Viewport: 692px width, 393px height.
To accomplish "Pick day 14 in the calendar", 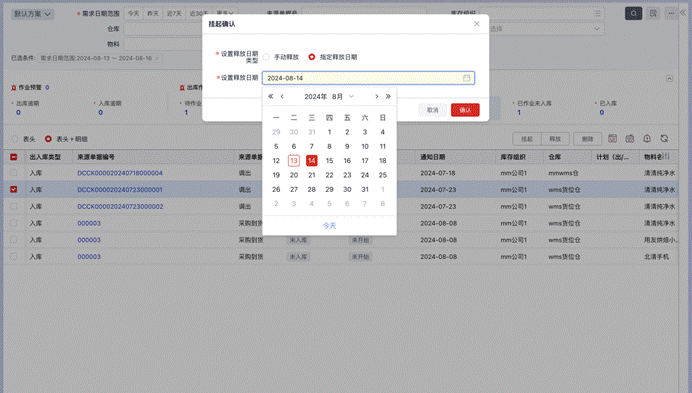I will click(x=312, y=161).
